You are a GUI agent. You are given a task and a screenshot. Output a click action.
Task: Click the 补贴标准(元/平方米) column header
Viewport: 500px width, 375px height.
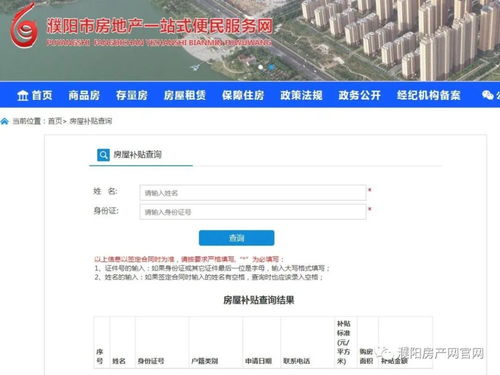344,342
